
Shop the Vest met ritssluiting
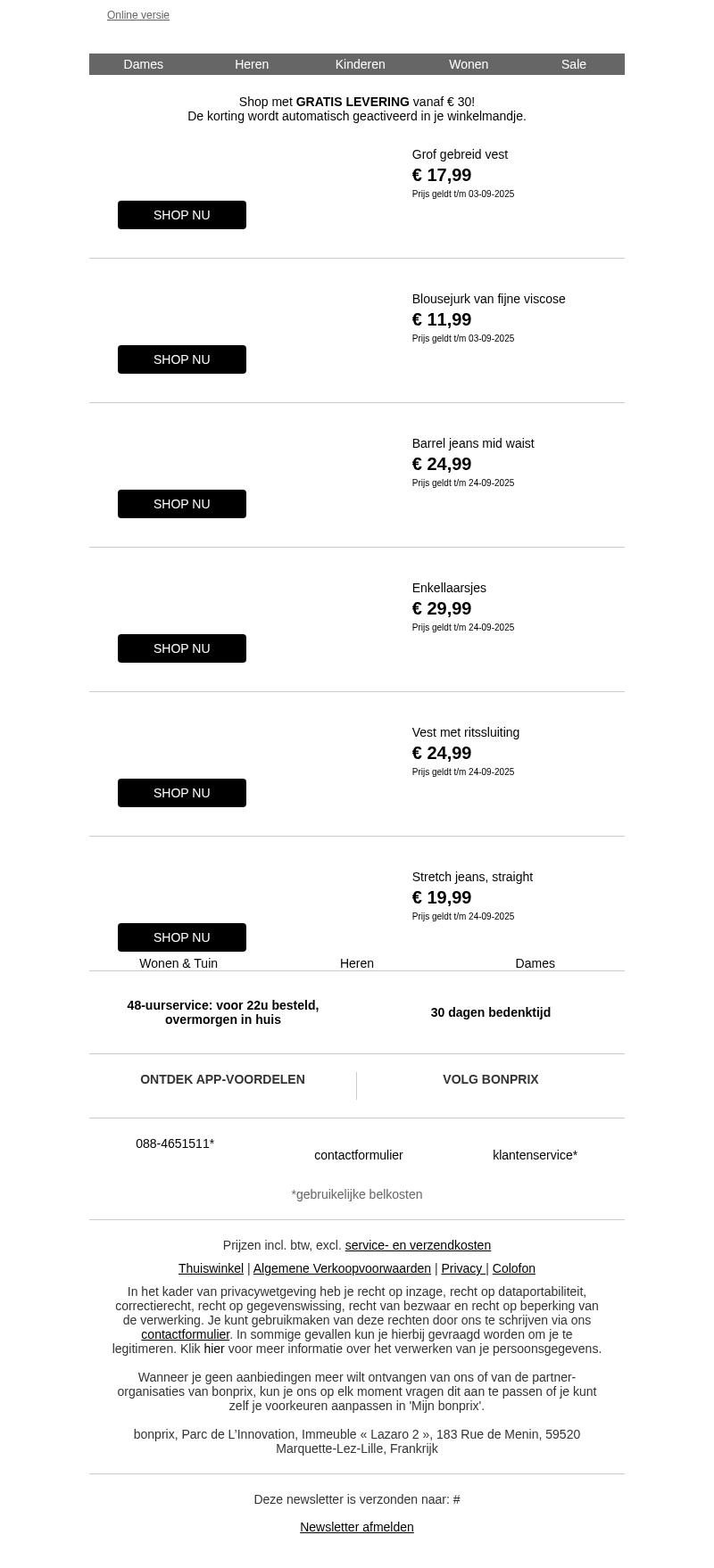[182, 793]
